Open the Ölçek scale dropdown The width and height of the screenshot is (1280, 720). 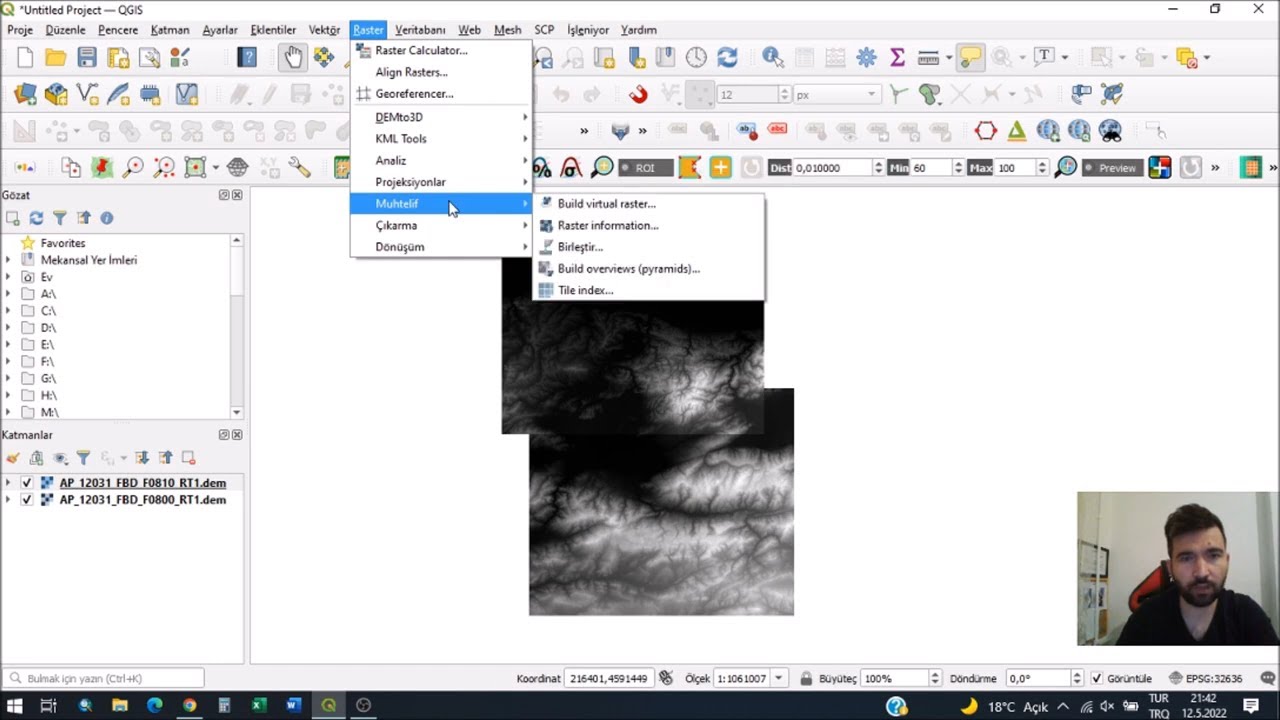pyautogui.click(x=779, y=679)
